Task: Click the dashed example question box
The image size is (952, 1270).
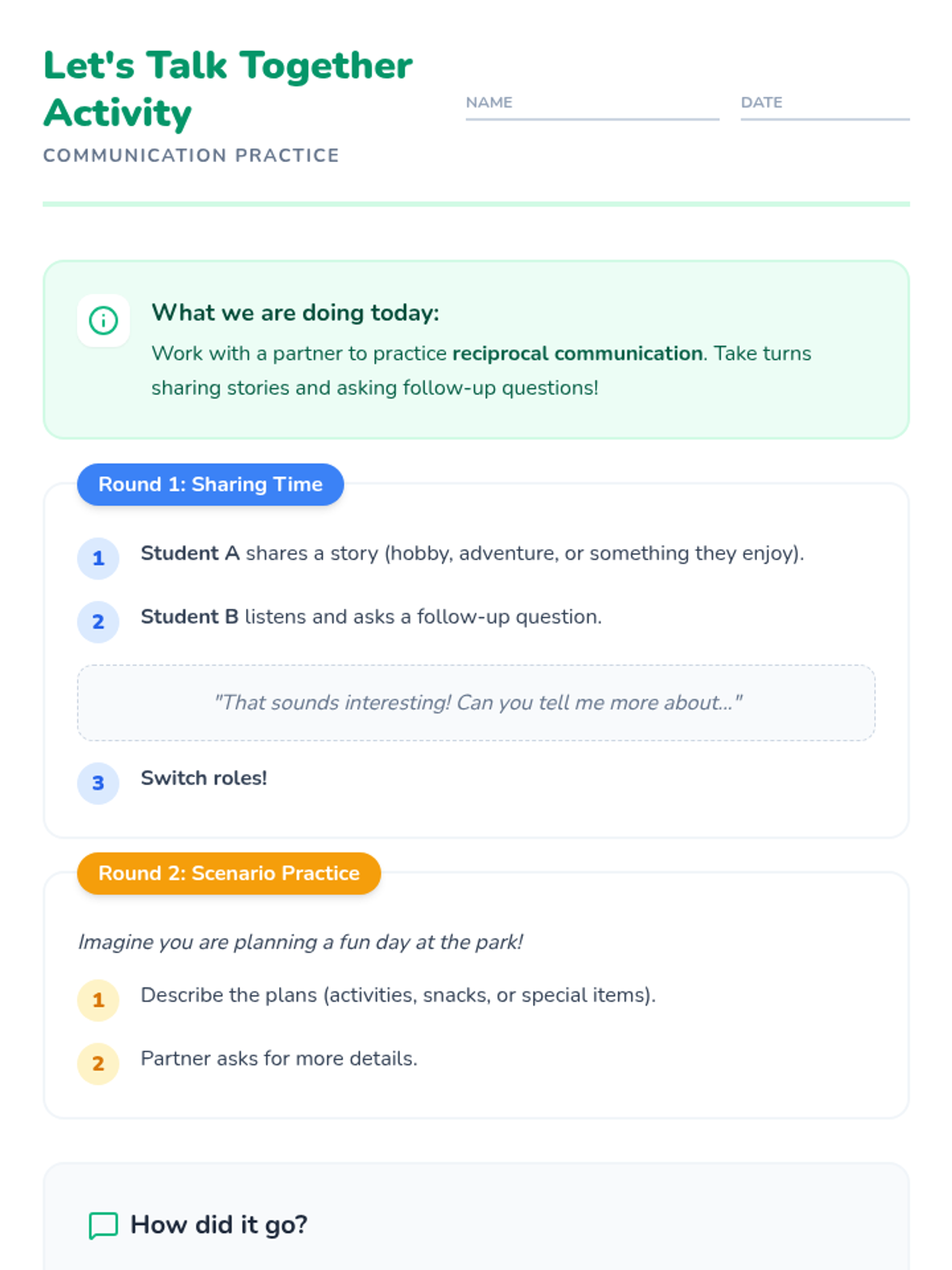Action: pyautogui.click(x=476, y=702)
